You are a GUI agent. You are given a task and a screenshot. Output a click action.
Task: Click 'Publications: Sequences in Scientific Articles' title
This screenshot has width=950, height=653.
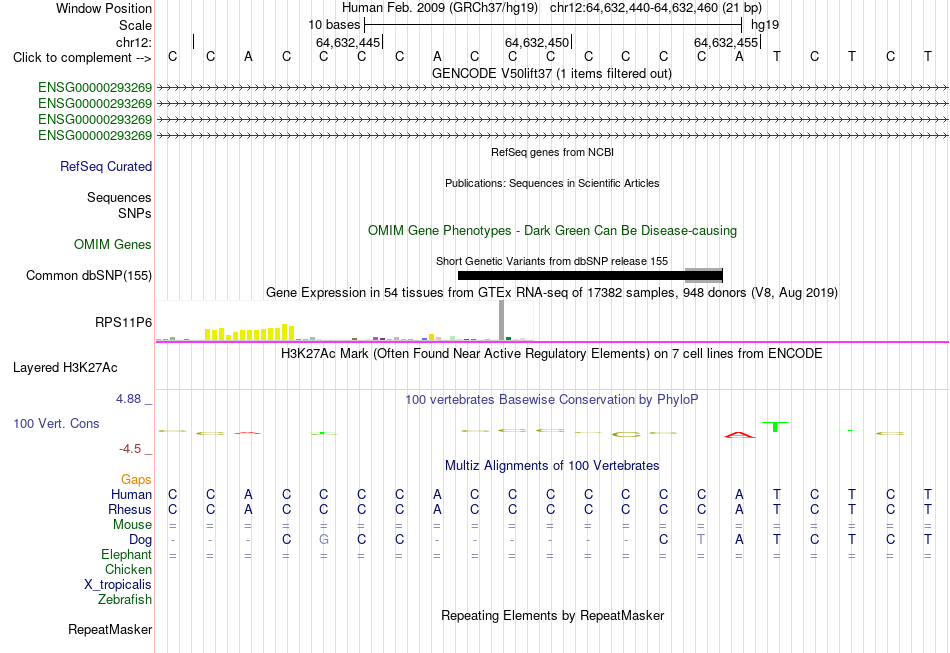click(x=553, y=184)
